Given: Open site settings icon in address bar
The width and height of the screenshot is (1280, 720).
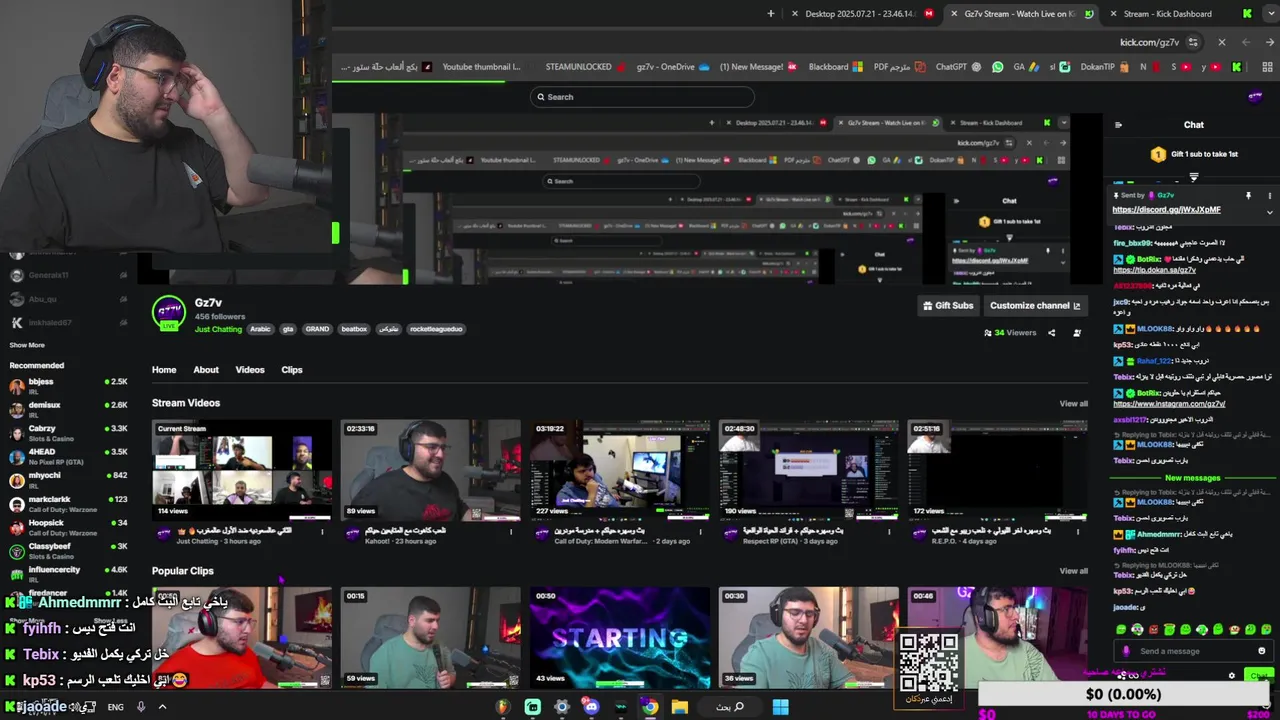Looking at the screenshot, I should (1193, 42).
